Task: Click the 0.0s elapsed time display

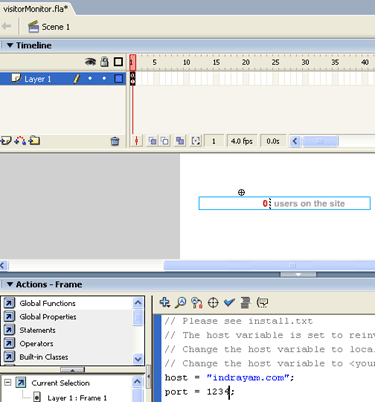Action: [x=273, y=141]
